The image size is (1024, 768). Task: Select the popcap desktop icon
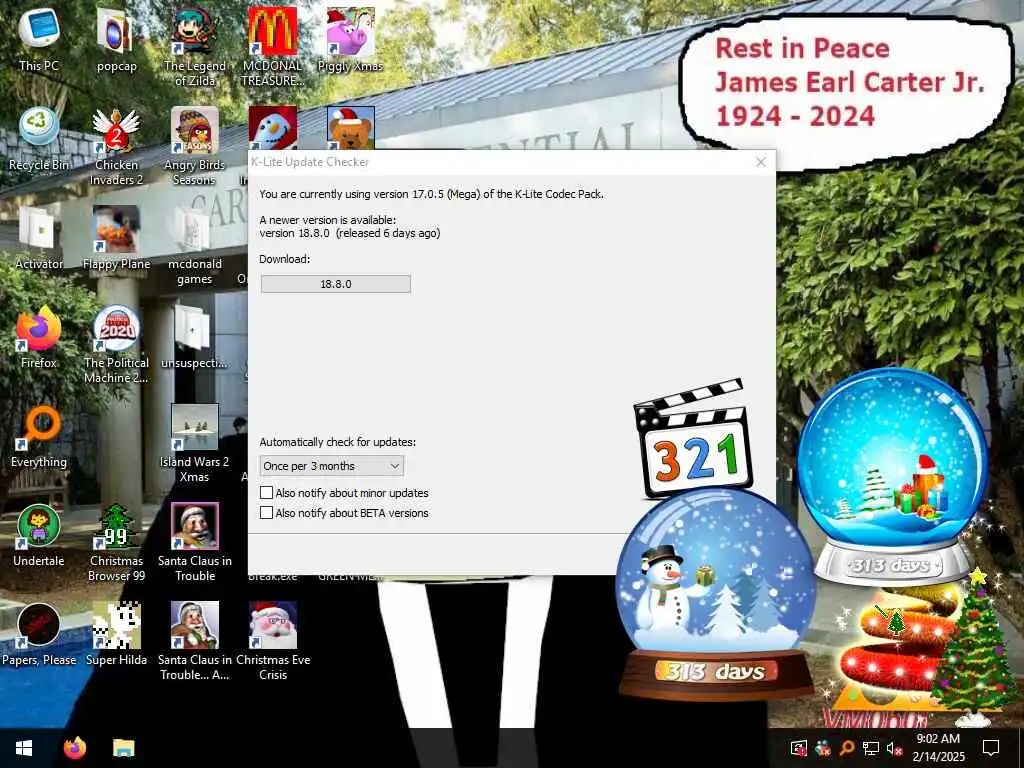(116, 40)
